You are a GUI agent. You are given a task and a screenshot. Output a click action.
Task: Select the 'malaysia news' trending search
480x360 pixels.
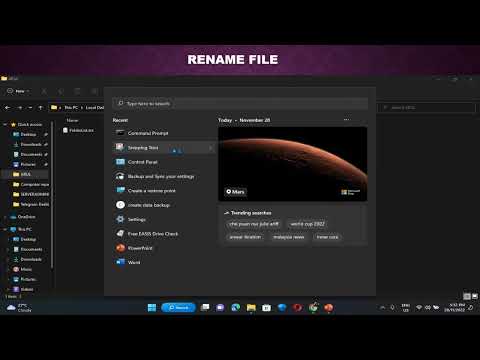click(289, 237)
